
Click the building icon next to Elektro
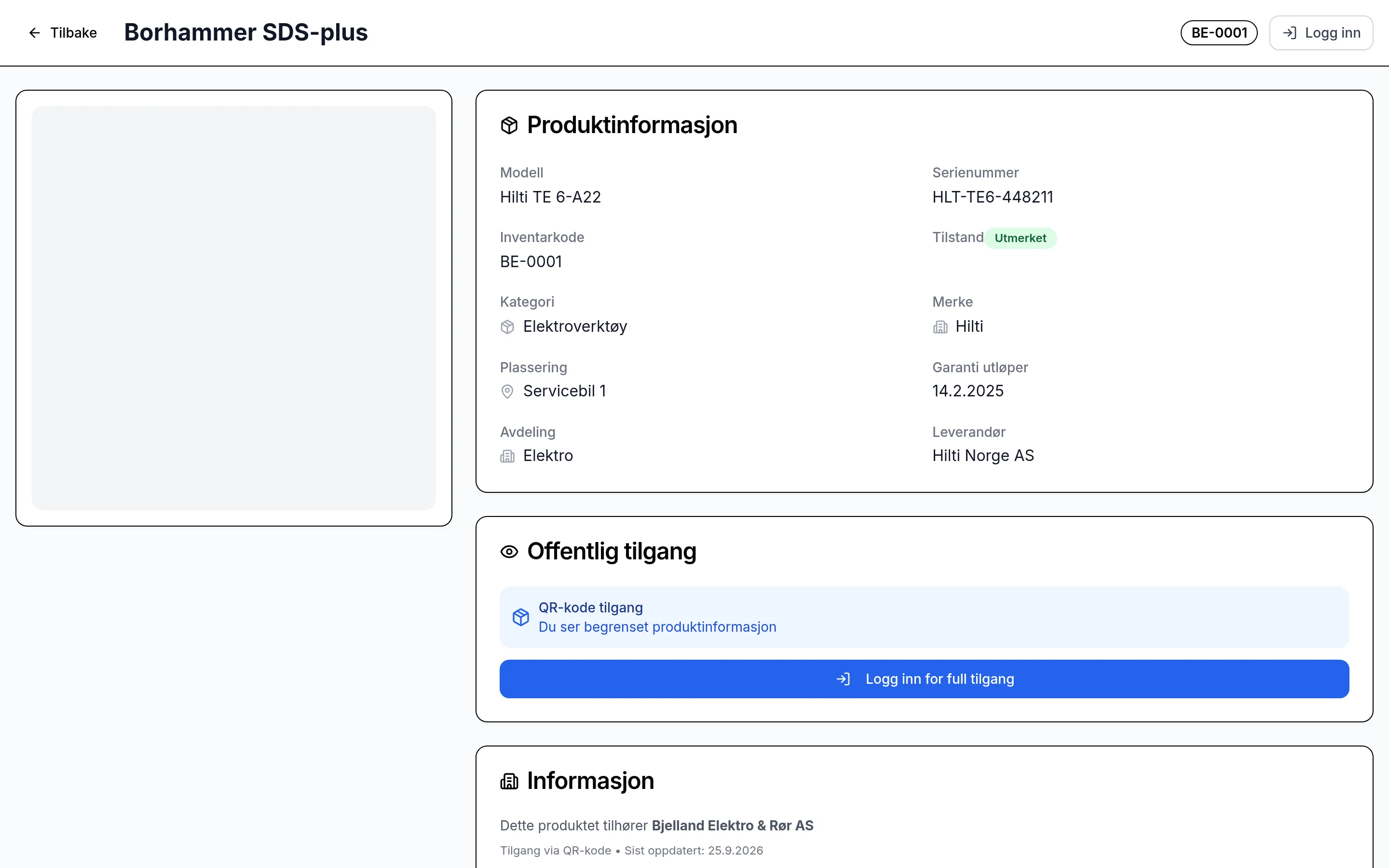click(507, 456)
